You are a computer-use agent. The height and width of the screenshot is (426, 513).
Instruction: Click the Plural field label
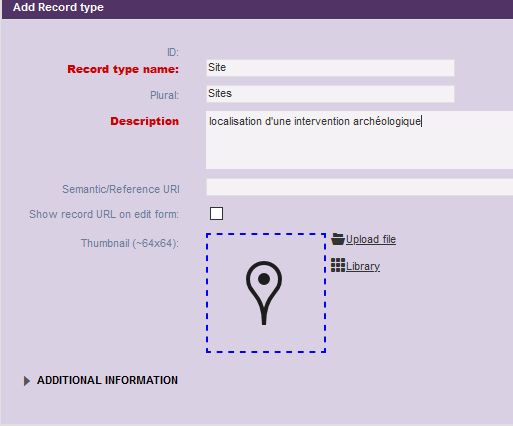[164, 95]
